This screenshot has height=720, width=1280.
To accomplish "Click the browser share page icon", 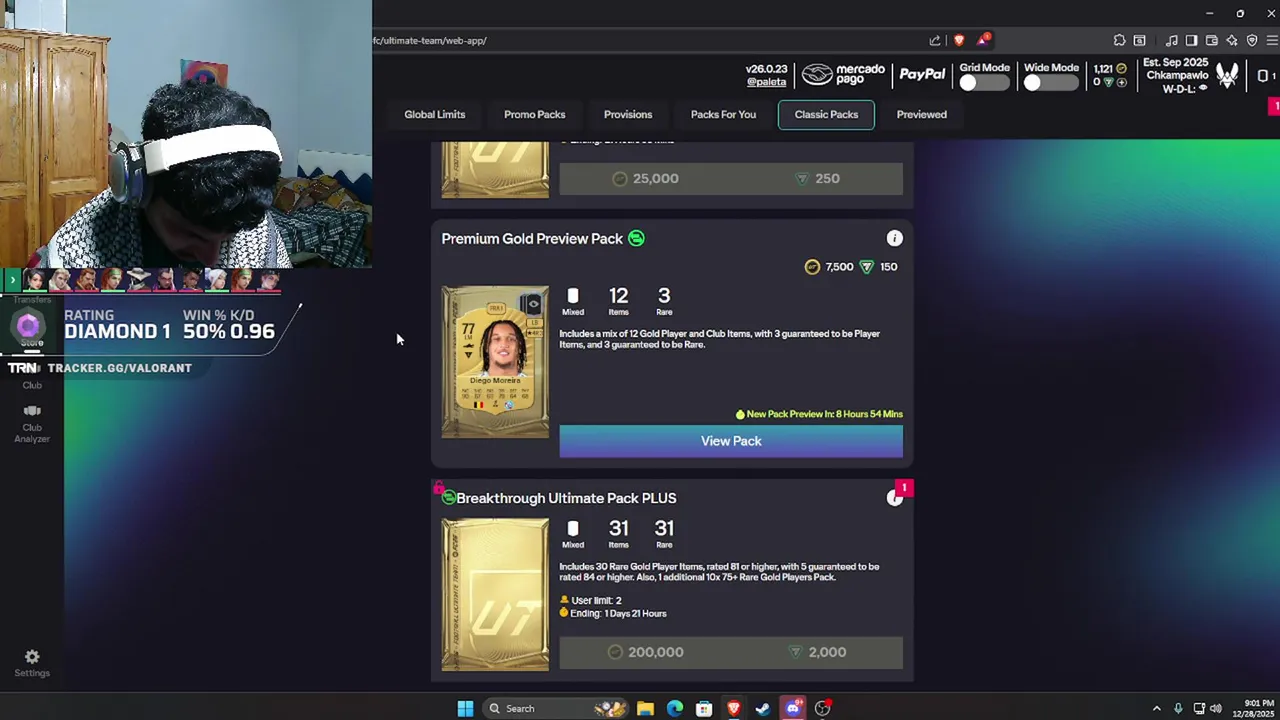I will click(935, 40).
